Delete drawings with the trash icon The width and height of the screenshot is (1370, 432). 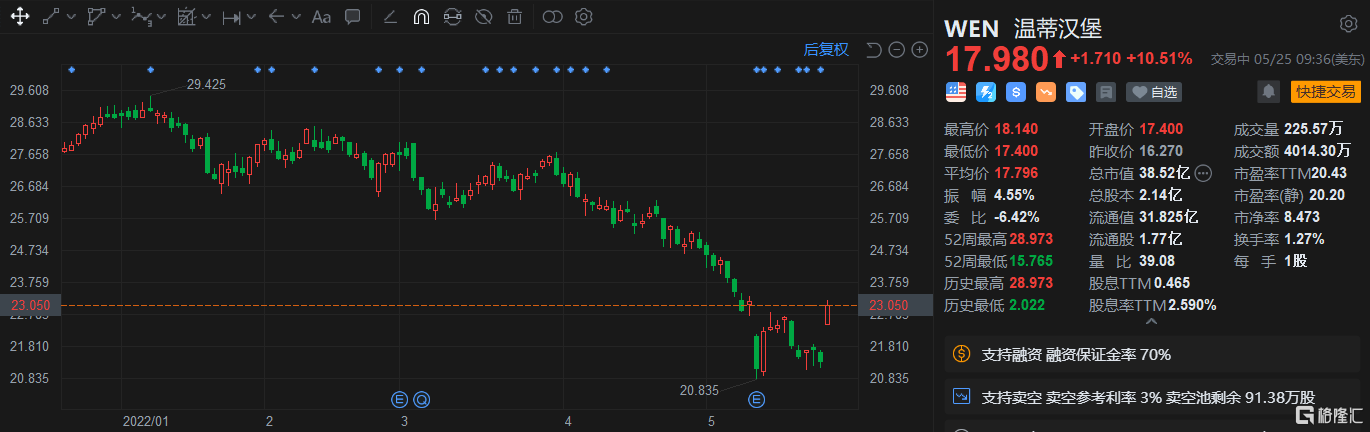pos(514,17)
